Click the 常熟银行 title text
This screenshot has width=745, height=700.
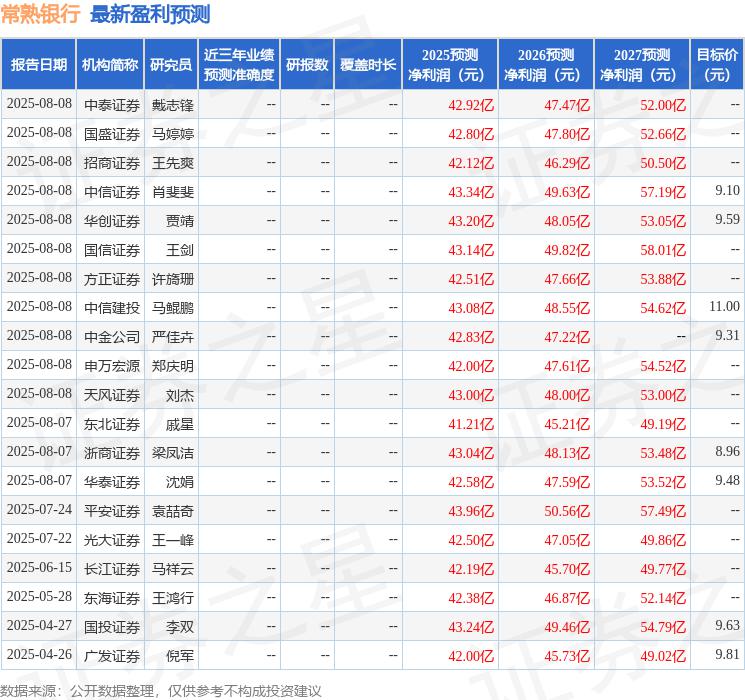(41, 14)
